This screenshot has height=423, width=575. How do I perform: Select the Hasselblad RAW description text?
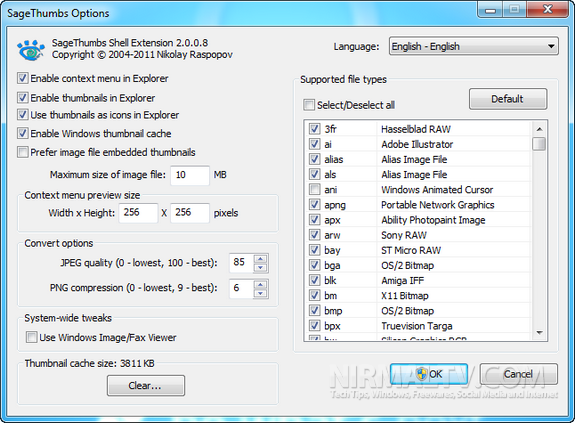click(415, 129)
